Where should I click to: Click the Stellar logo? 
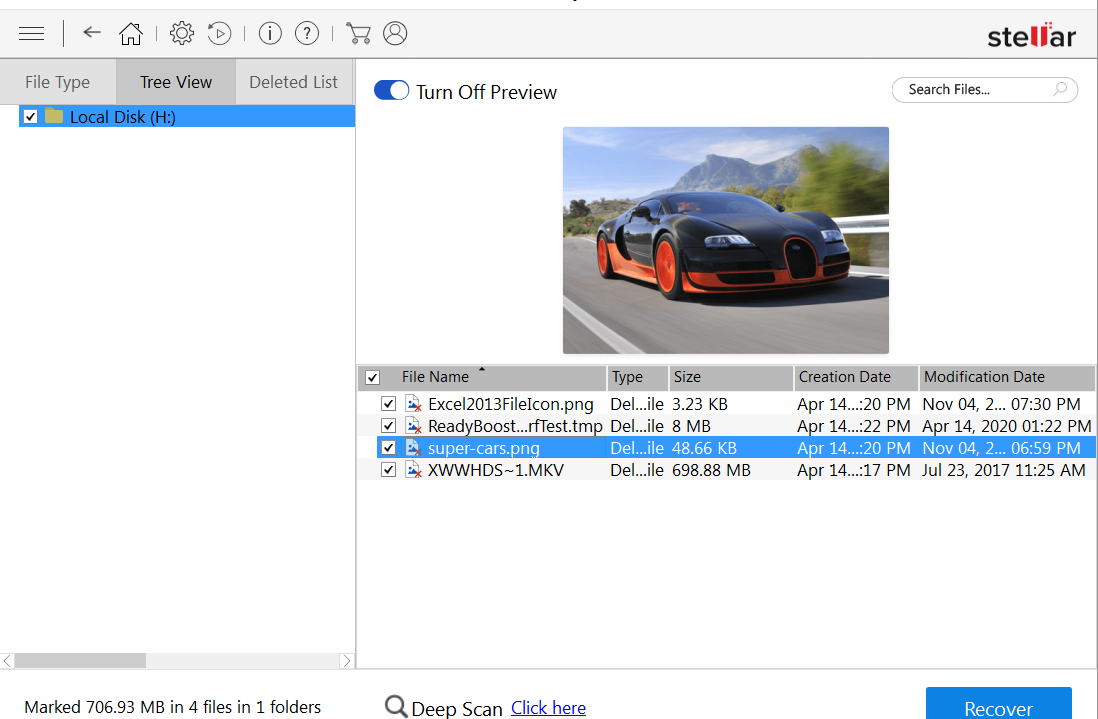point(1031,35)
